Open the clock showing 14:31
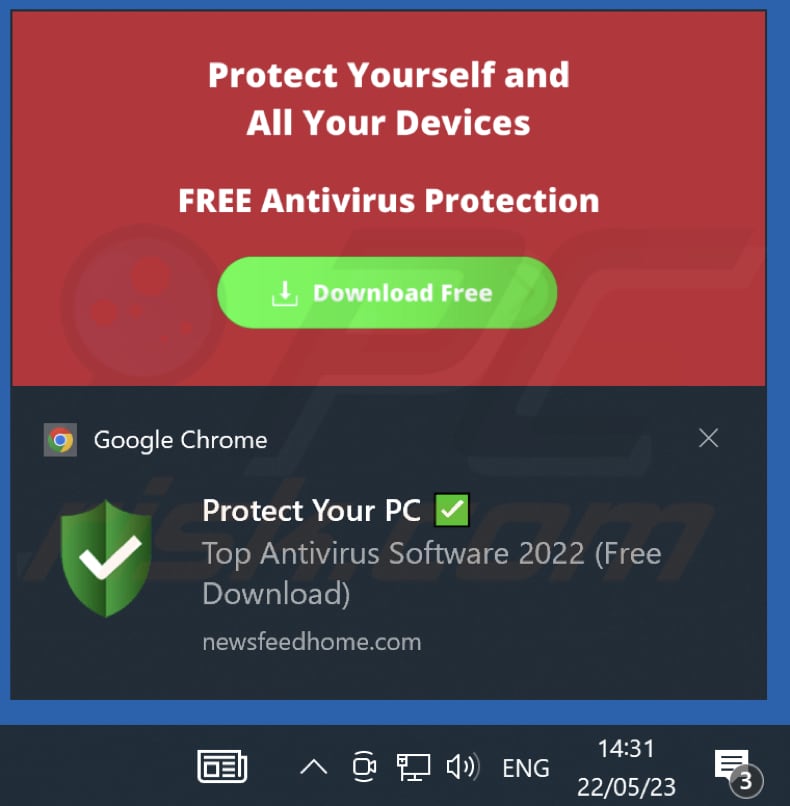 [626, 767]
